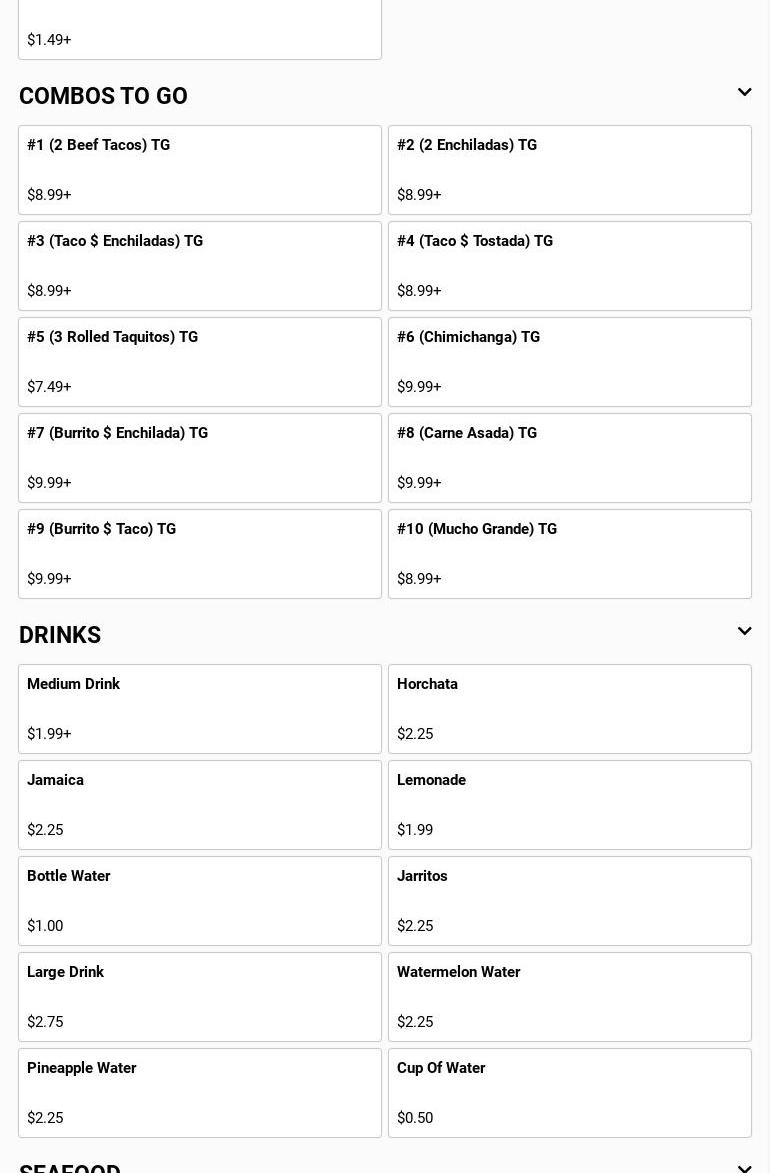The height and width of the screenshot is (1173, 770).
Task: Collapse the Drinks section chevron
Action: pos(744,632)
